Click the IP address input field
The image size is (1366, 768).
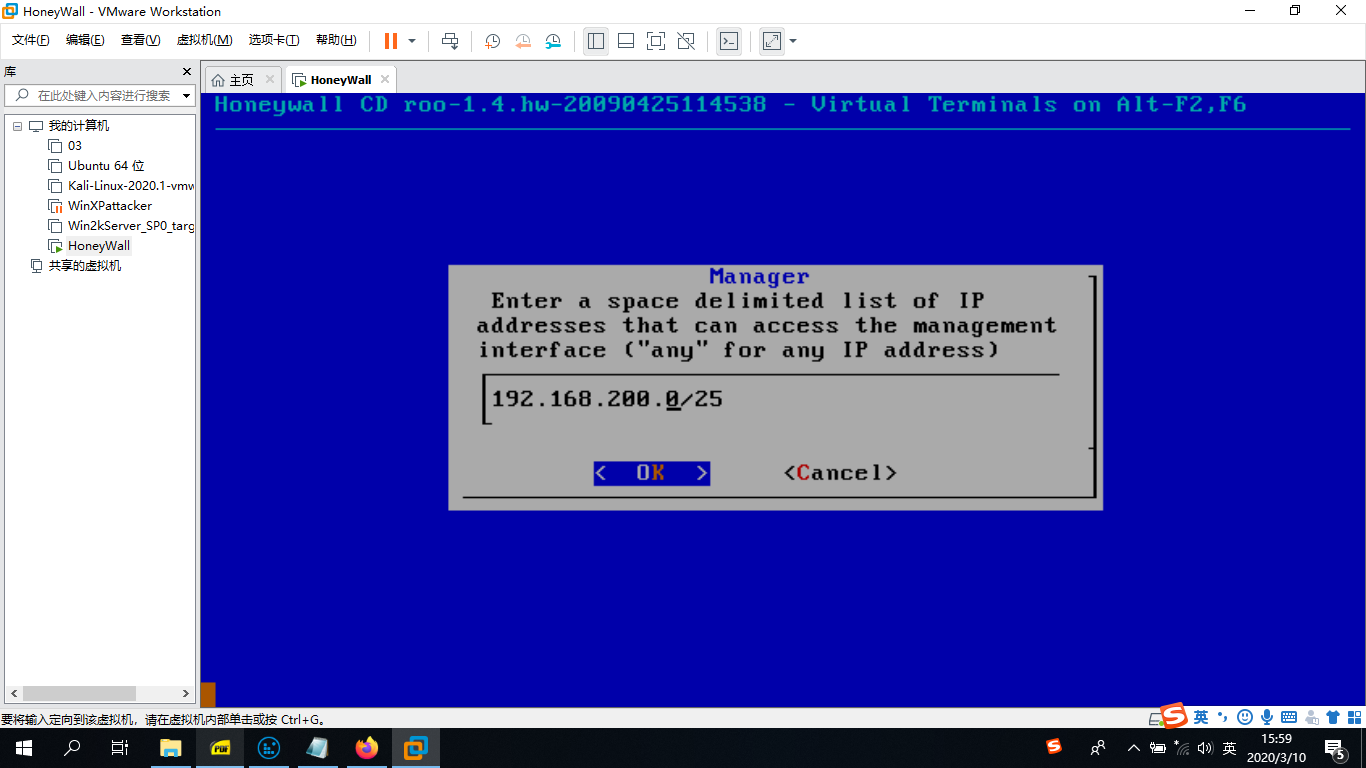[770, 400]
